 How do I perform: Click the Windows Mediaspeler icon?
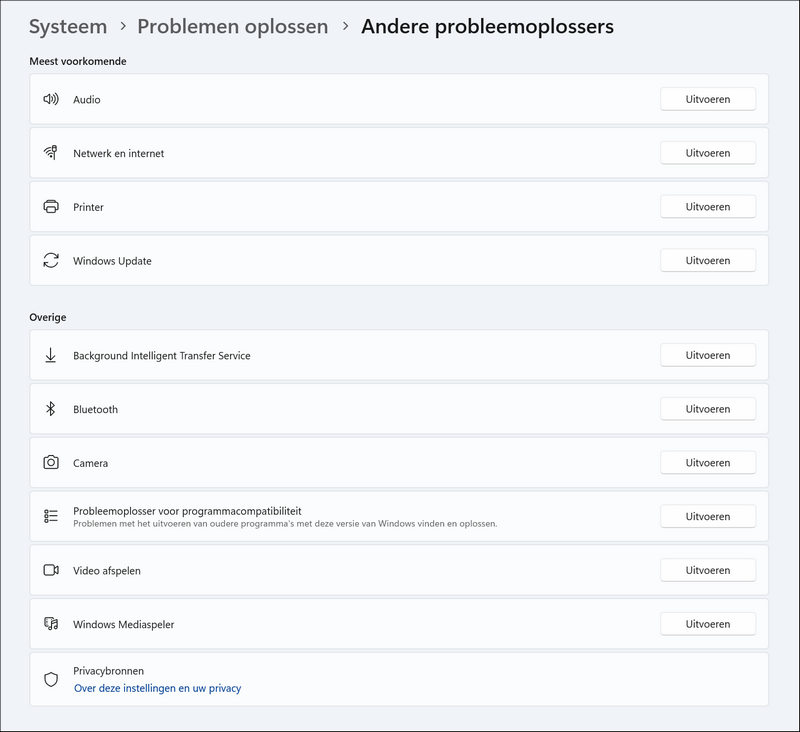tap(51, 624)
